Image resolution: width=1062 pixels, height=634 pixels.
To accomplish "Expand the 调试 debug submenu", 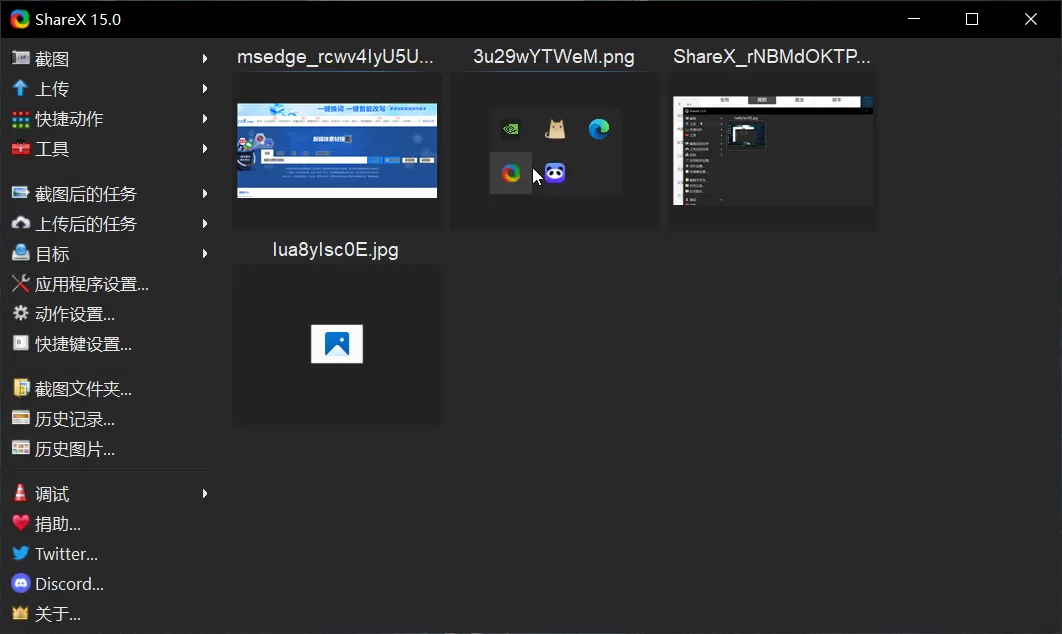I will point(206,493).
